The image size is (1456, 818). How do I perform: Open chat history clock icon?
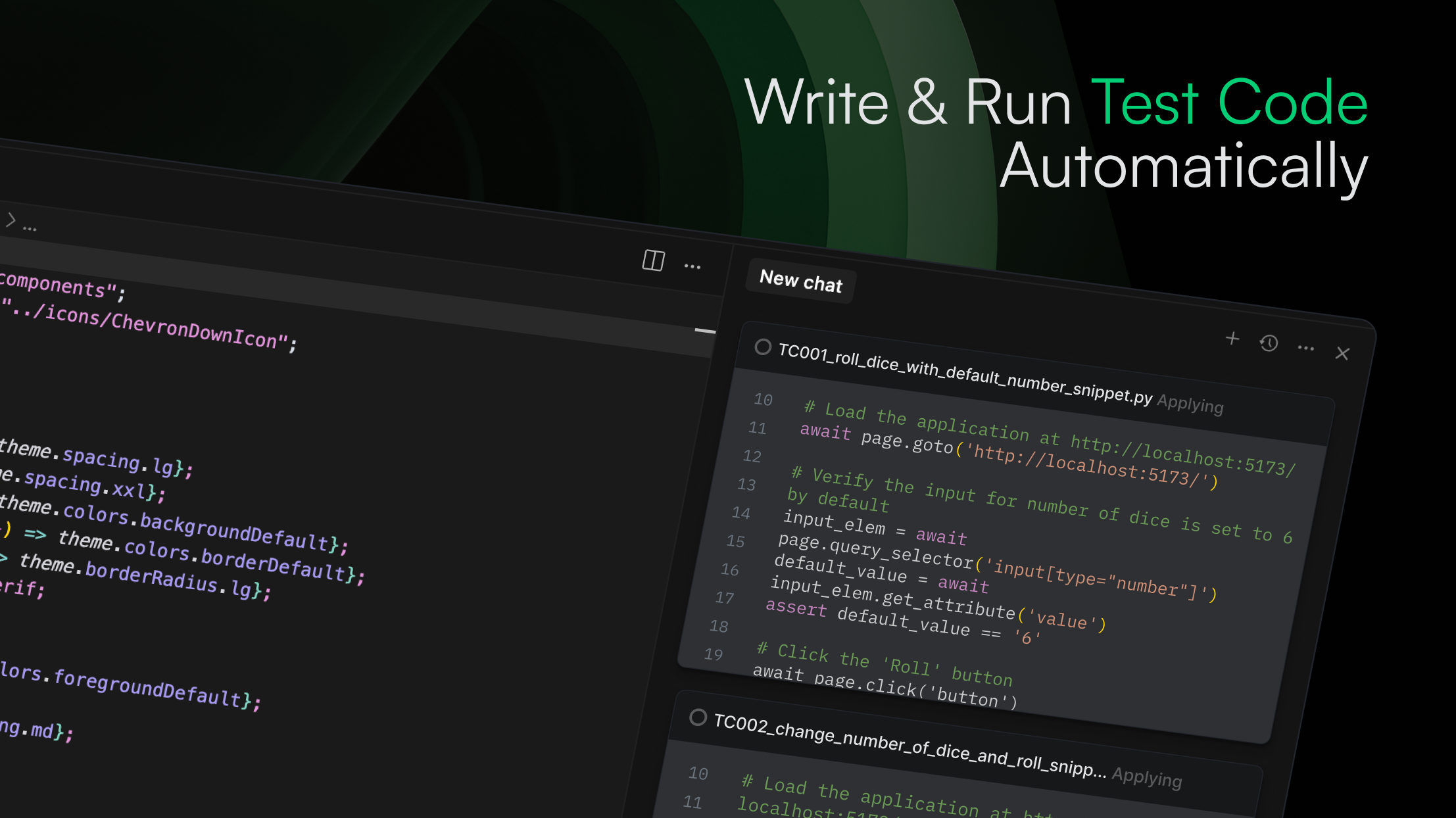point(1269,343)
